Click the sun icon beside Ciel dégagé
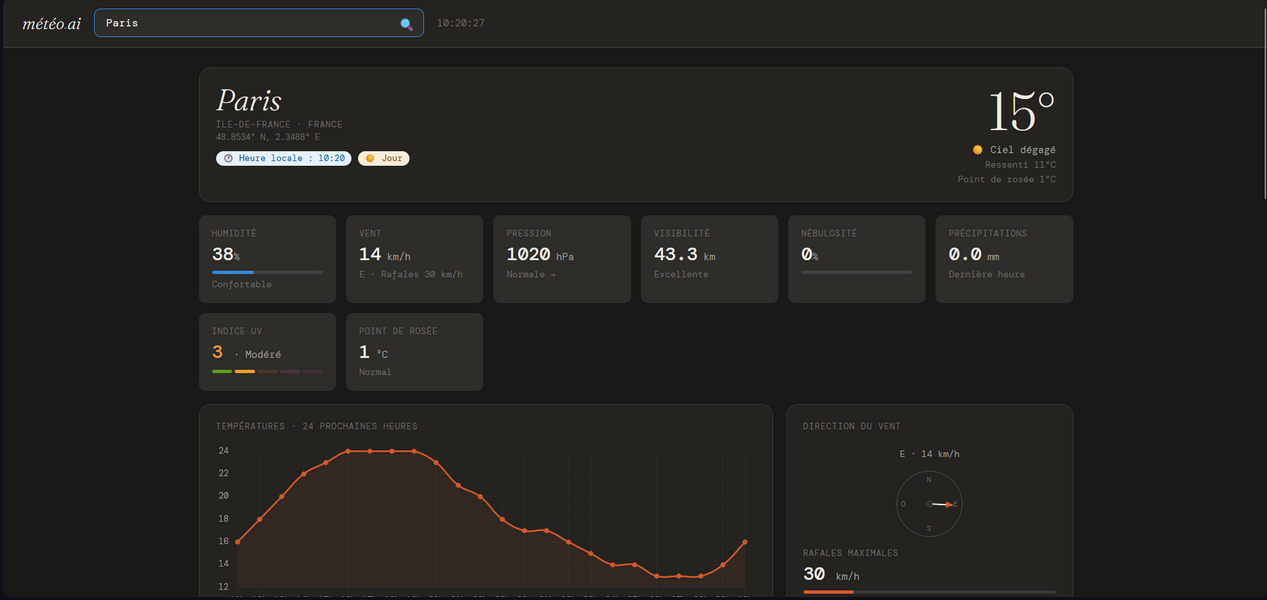 [978, 150]
